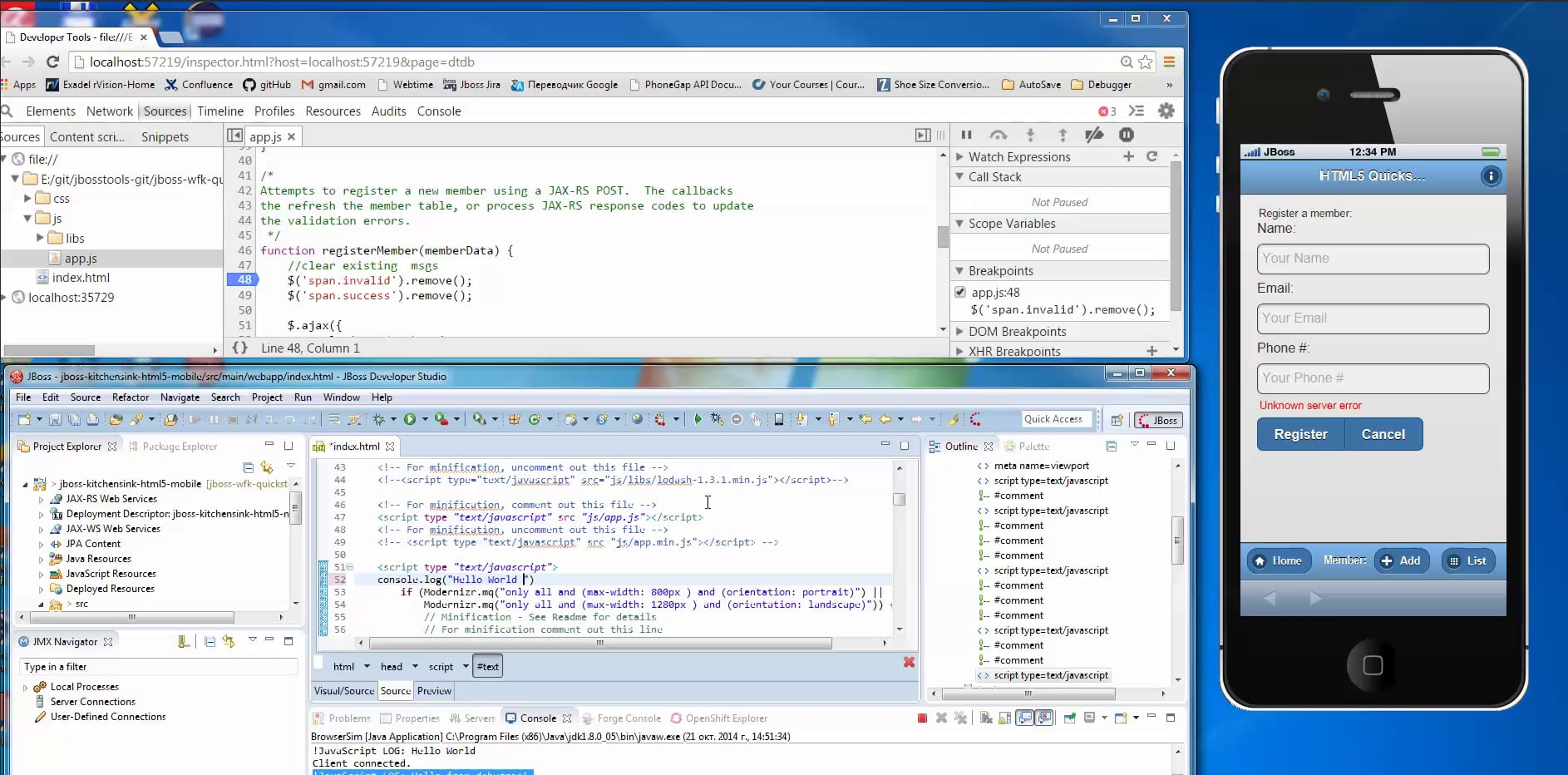
Task: Pause script execution in DevTools
Action: coord(966,135)
